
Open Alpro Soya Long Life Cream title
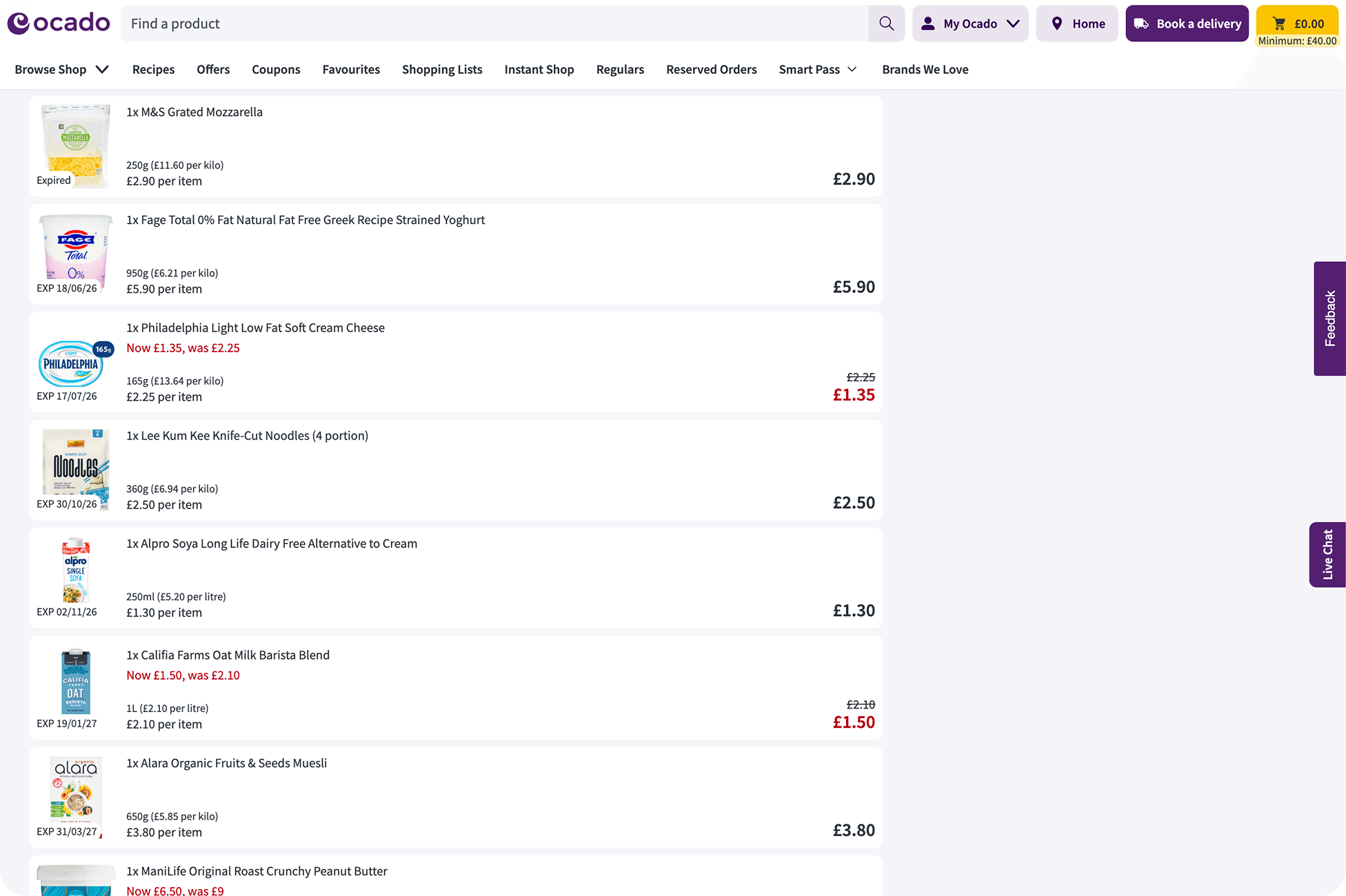(272, 544)
